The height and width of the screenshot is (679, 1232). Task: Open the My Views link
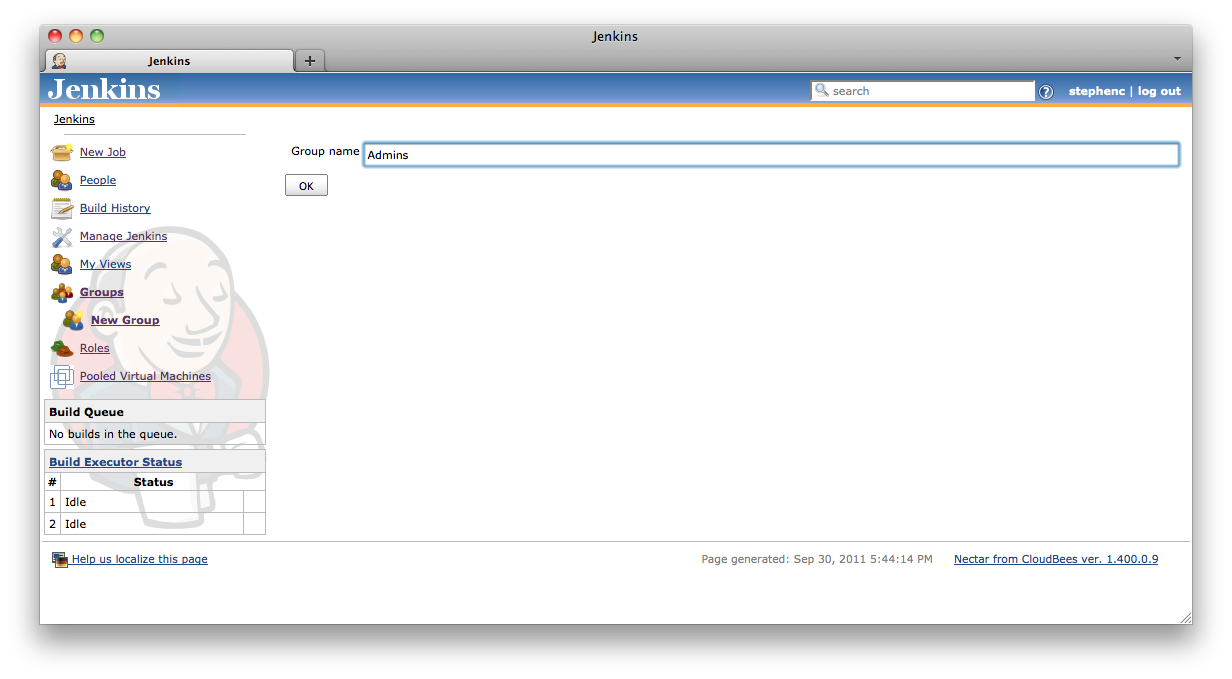(106, 264)
